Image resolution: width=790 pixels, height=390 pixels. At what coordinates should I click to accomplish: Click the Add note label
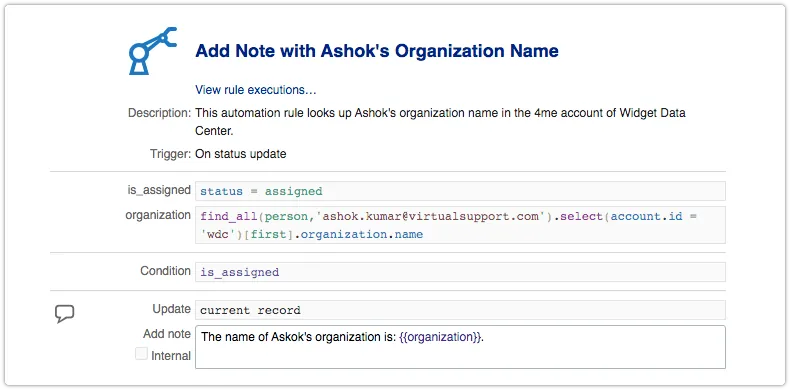(x=167, y=334)
